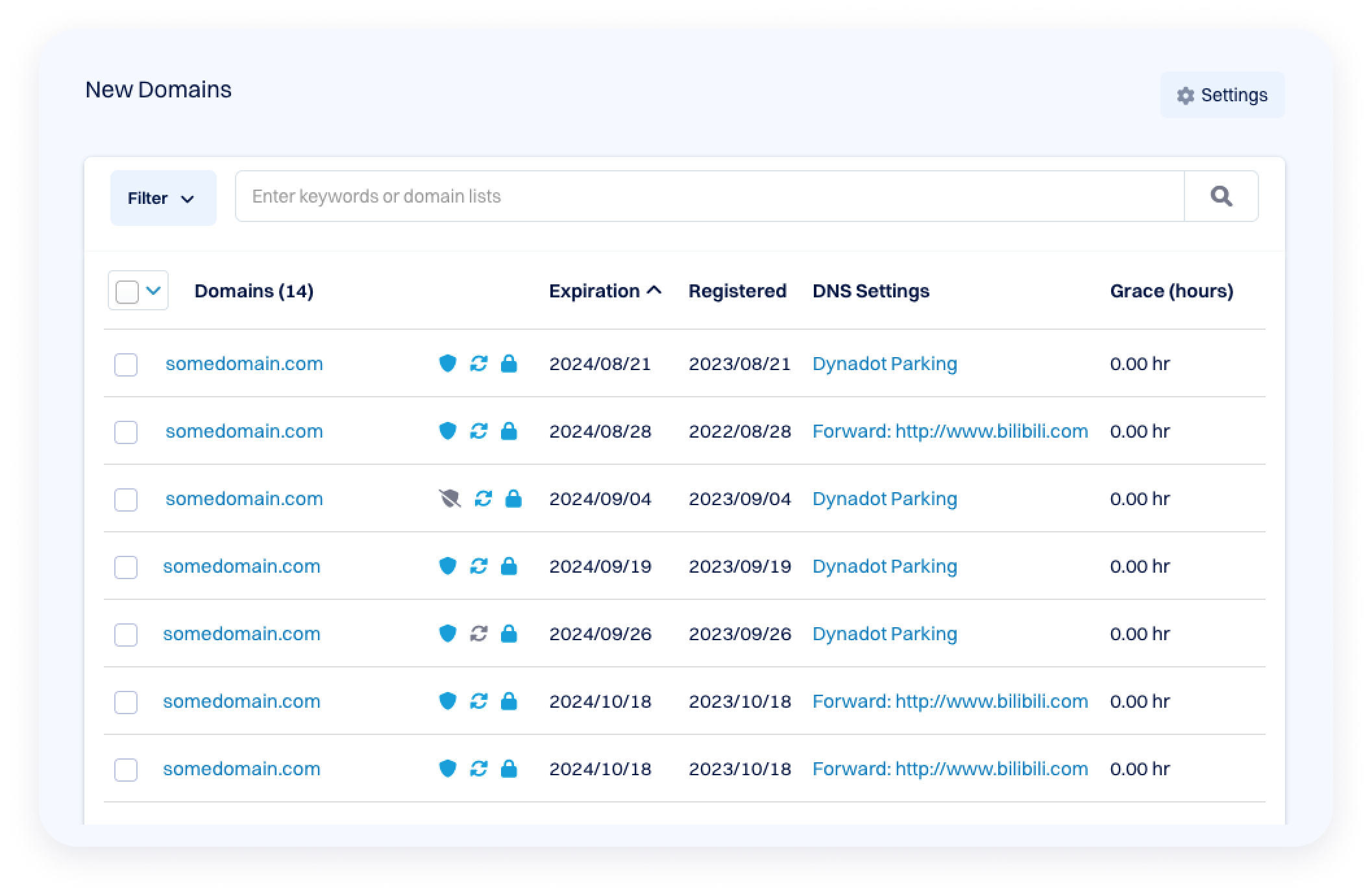Screen dimensions: 1372x896
Task: Expand bulk select dropdown arrow beside header checkbox
Action: pos(154,290)
